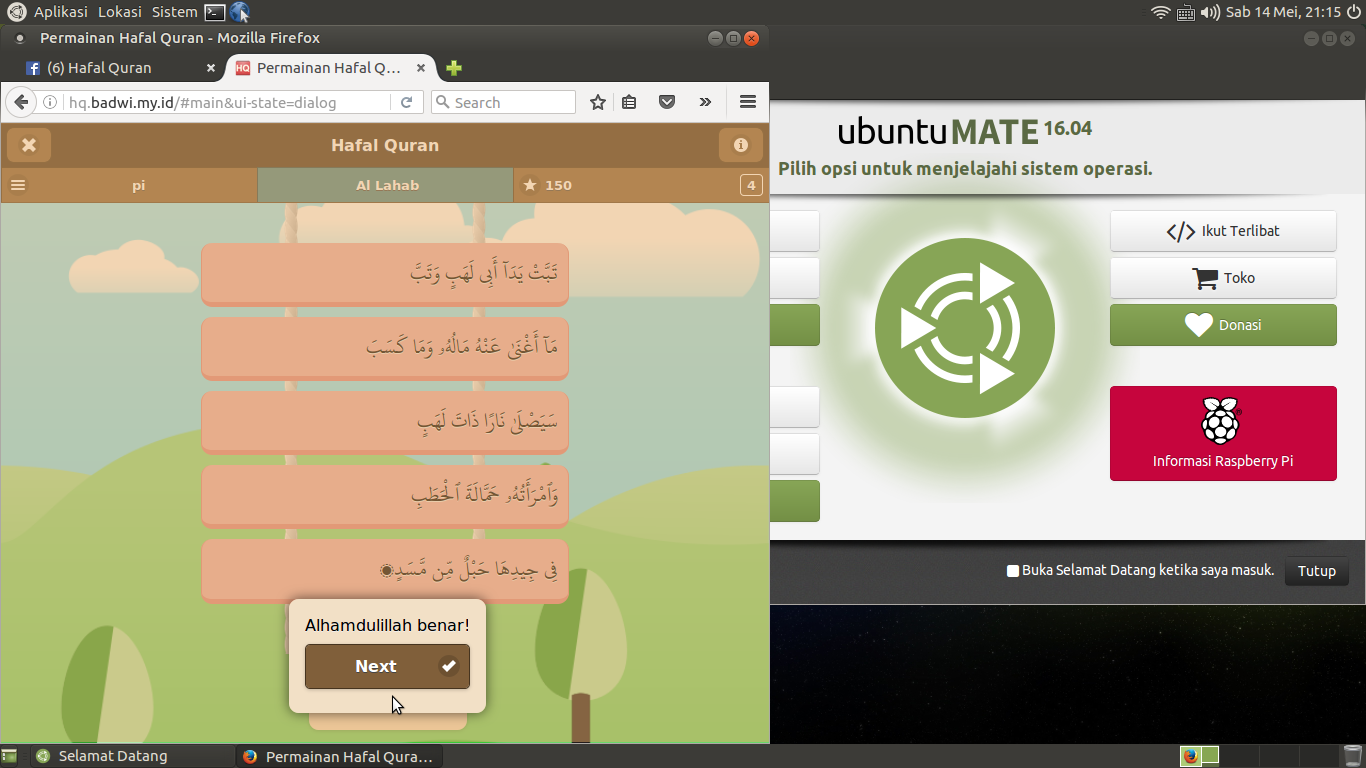Open the Wi-Fi network indicator
This screenshot has height=768, width=1366.
click(1160, 12)
